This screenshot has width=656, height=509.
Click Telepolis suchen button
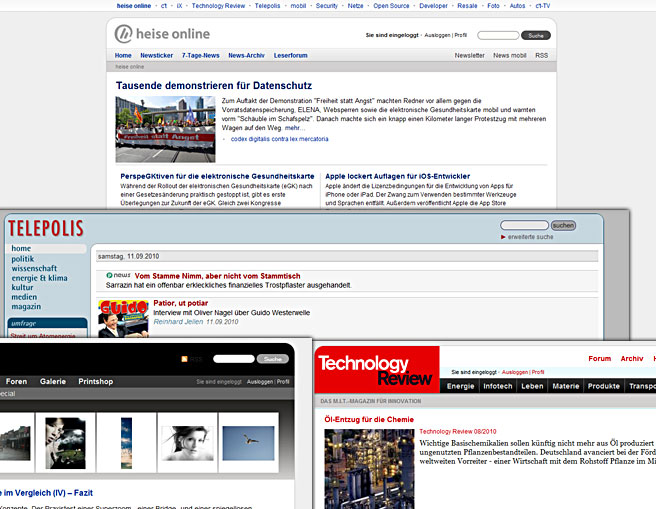click(563, 225)
